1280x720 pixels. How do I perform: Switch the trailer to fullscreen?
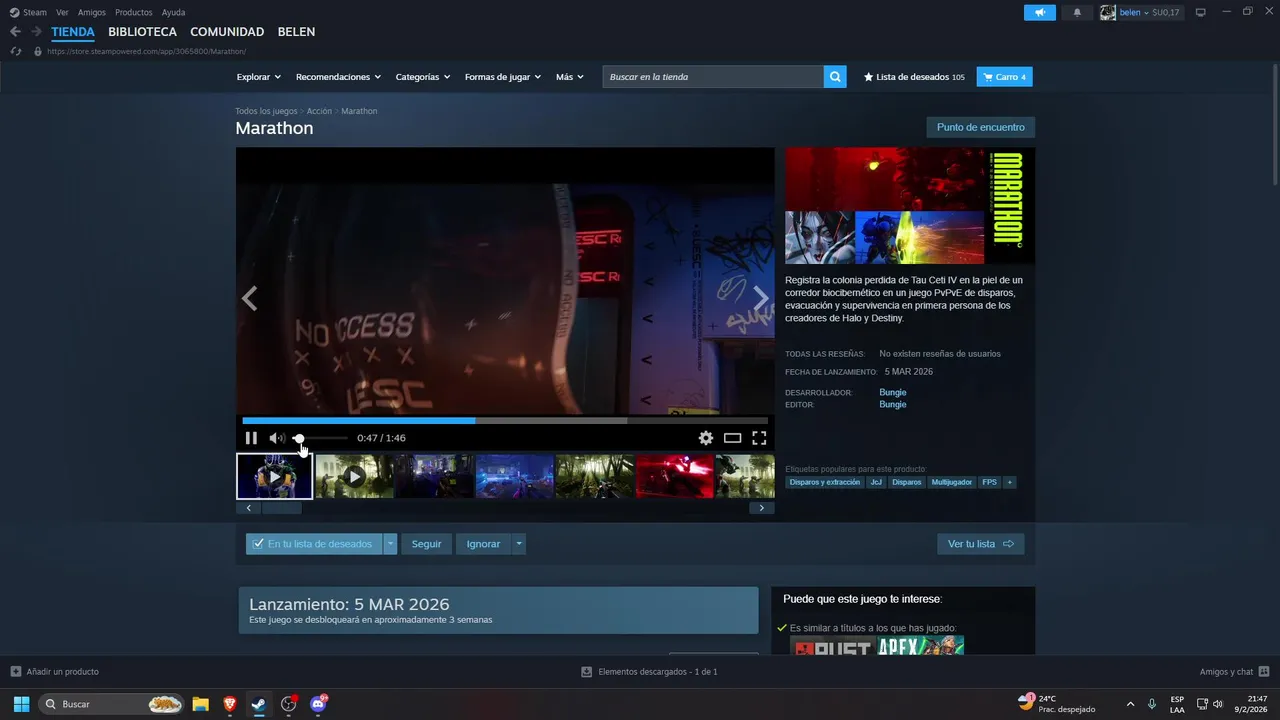point(759,438)
